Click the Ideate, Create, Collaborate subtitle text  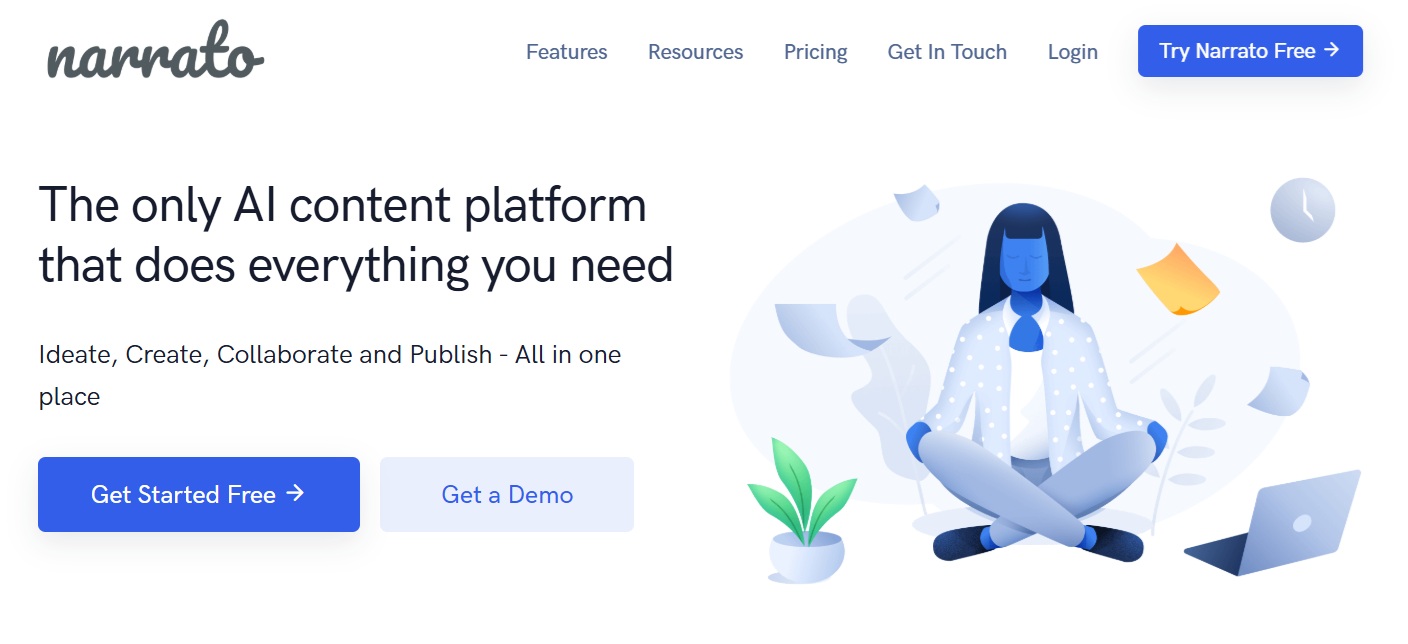(330, 375)
